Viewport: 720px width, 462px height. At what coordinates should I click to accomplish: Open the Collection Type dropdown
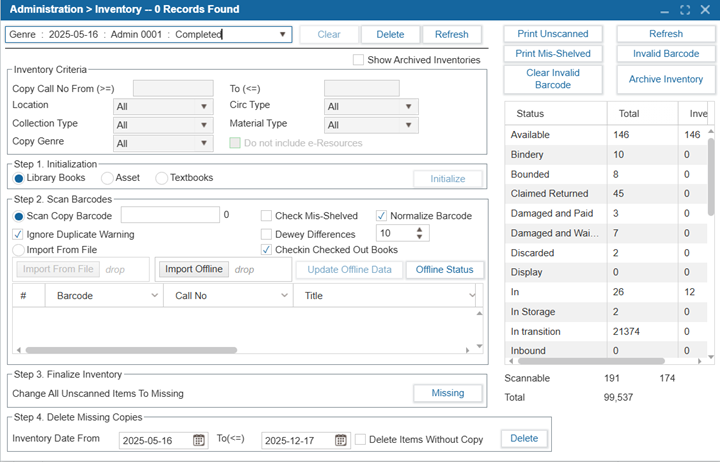(x=204, y=125)
